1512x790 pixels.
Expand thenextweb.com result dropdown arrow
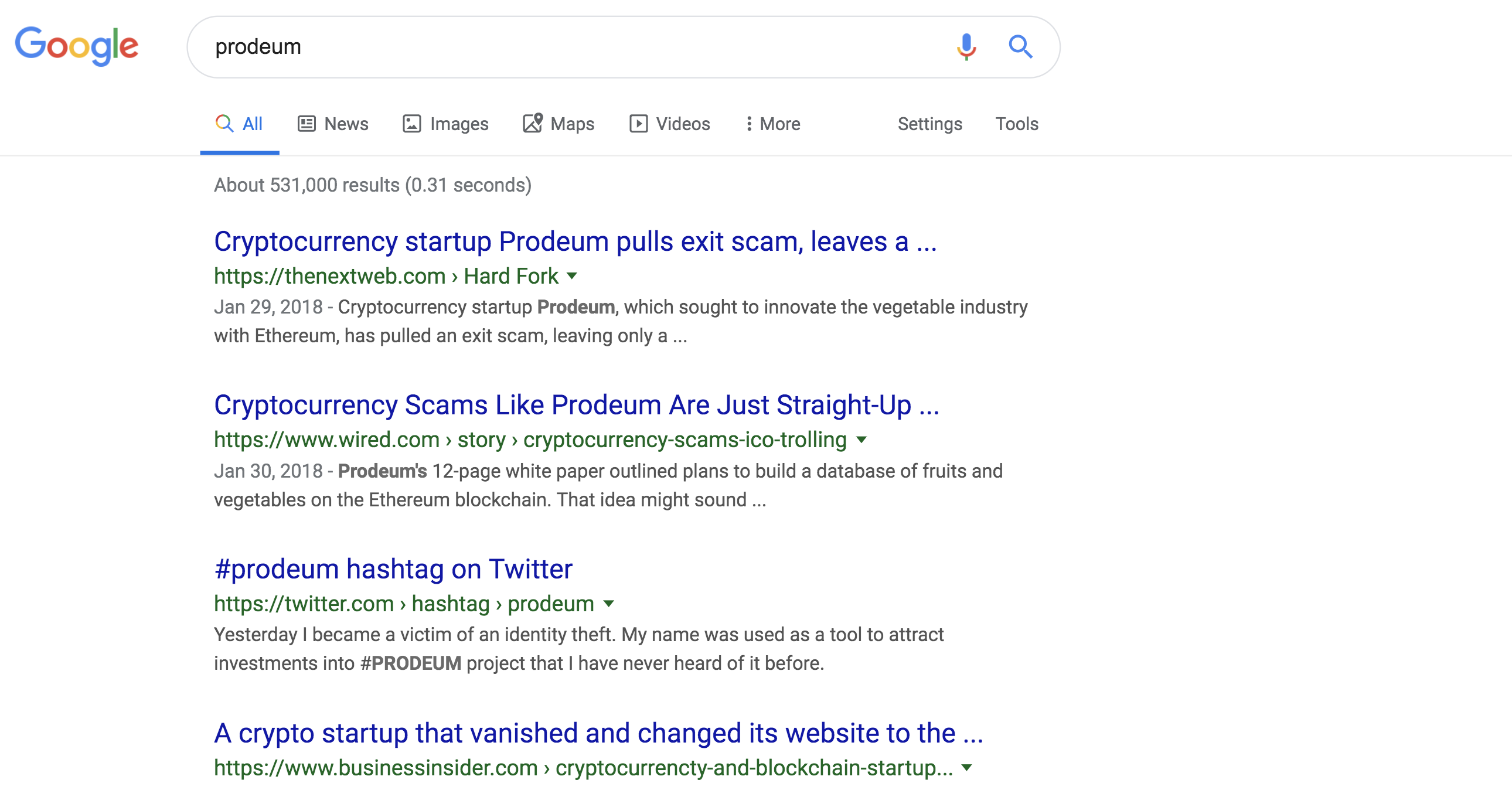[573, 276]
